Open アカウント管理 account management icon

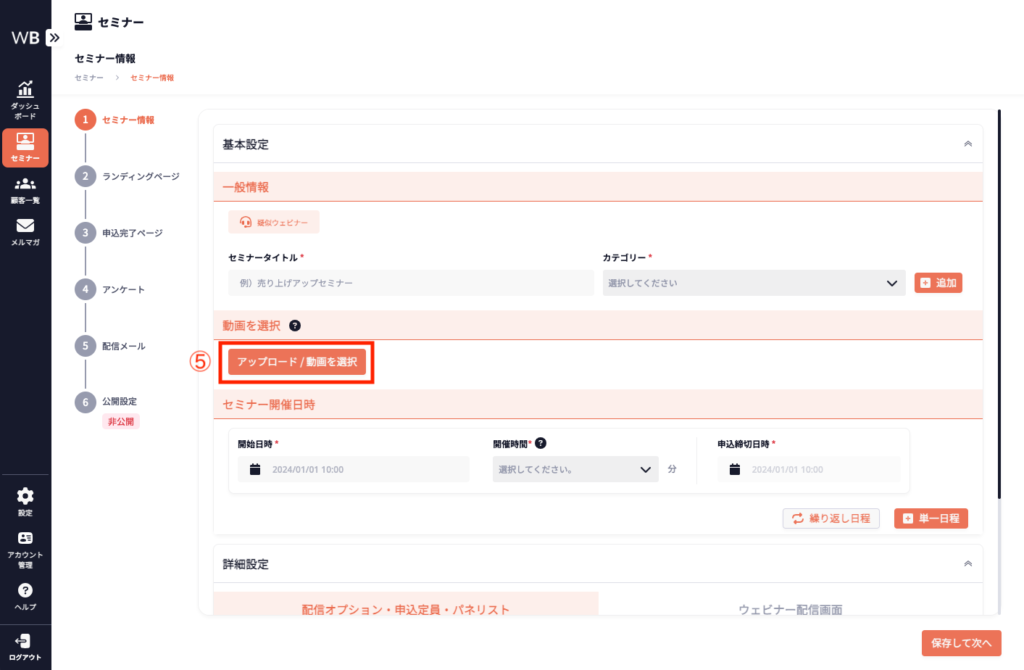point(25,547)
